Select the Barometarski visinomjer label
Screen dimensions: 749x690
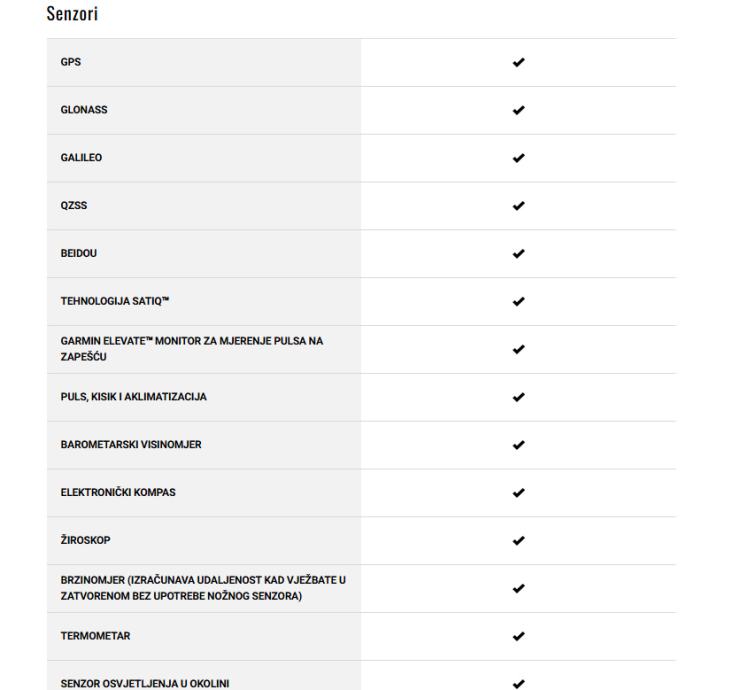(130, 445)
